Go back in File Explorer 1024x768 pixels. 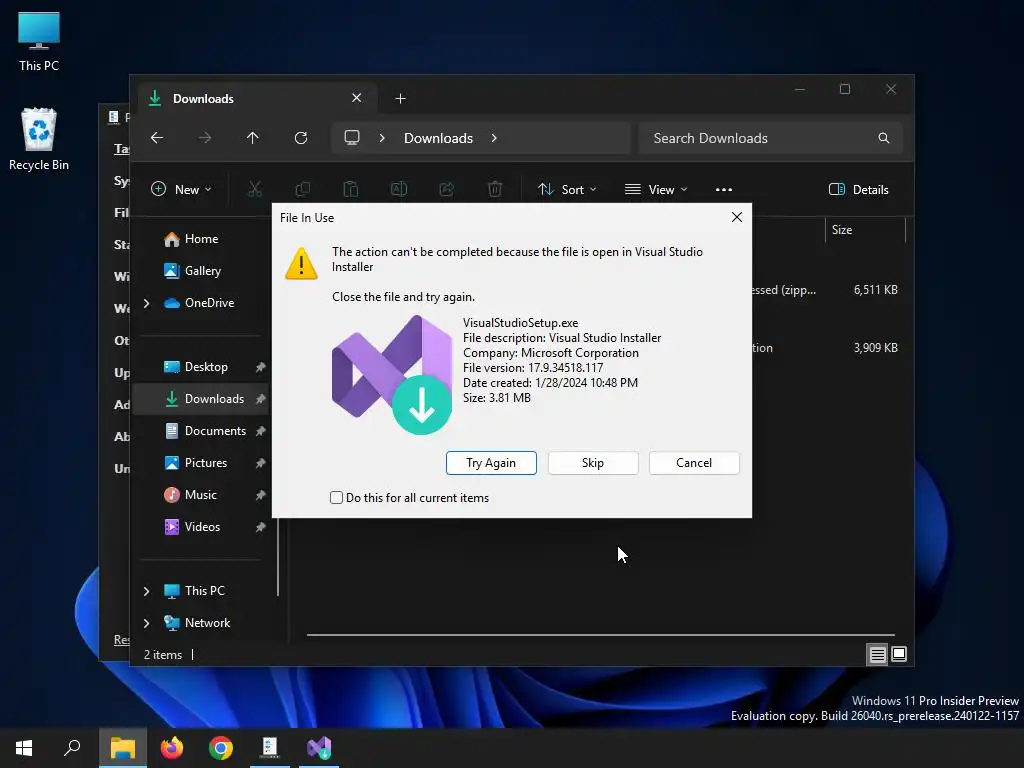coord(157,138)
